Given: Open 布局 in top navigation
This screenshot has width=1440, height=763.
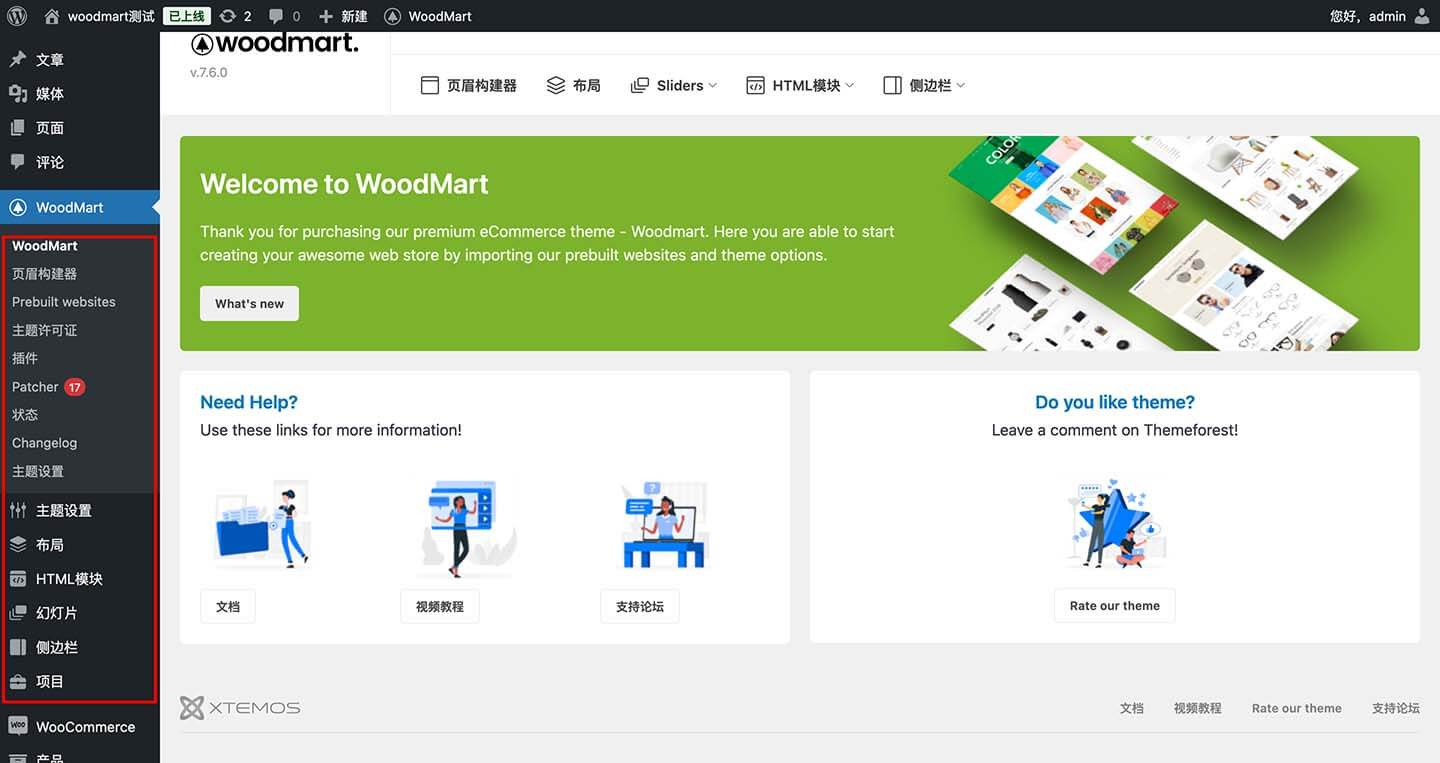Looking at the screenshot, I should point(587,86).
